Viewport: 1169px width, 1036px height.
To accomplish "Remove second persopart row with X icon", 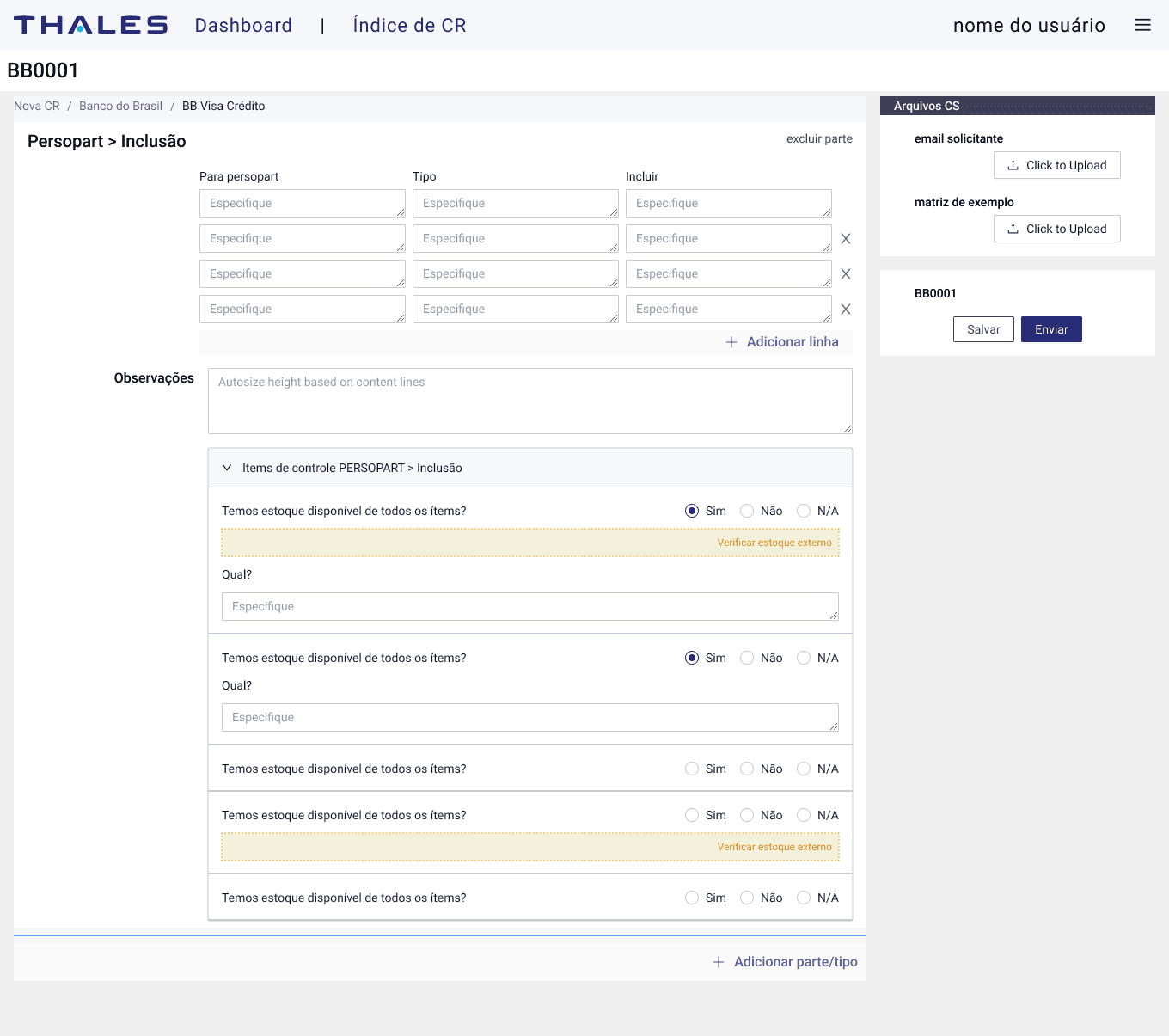I will tap(846, 239).
